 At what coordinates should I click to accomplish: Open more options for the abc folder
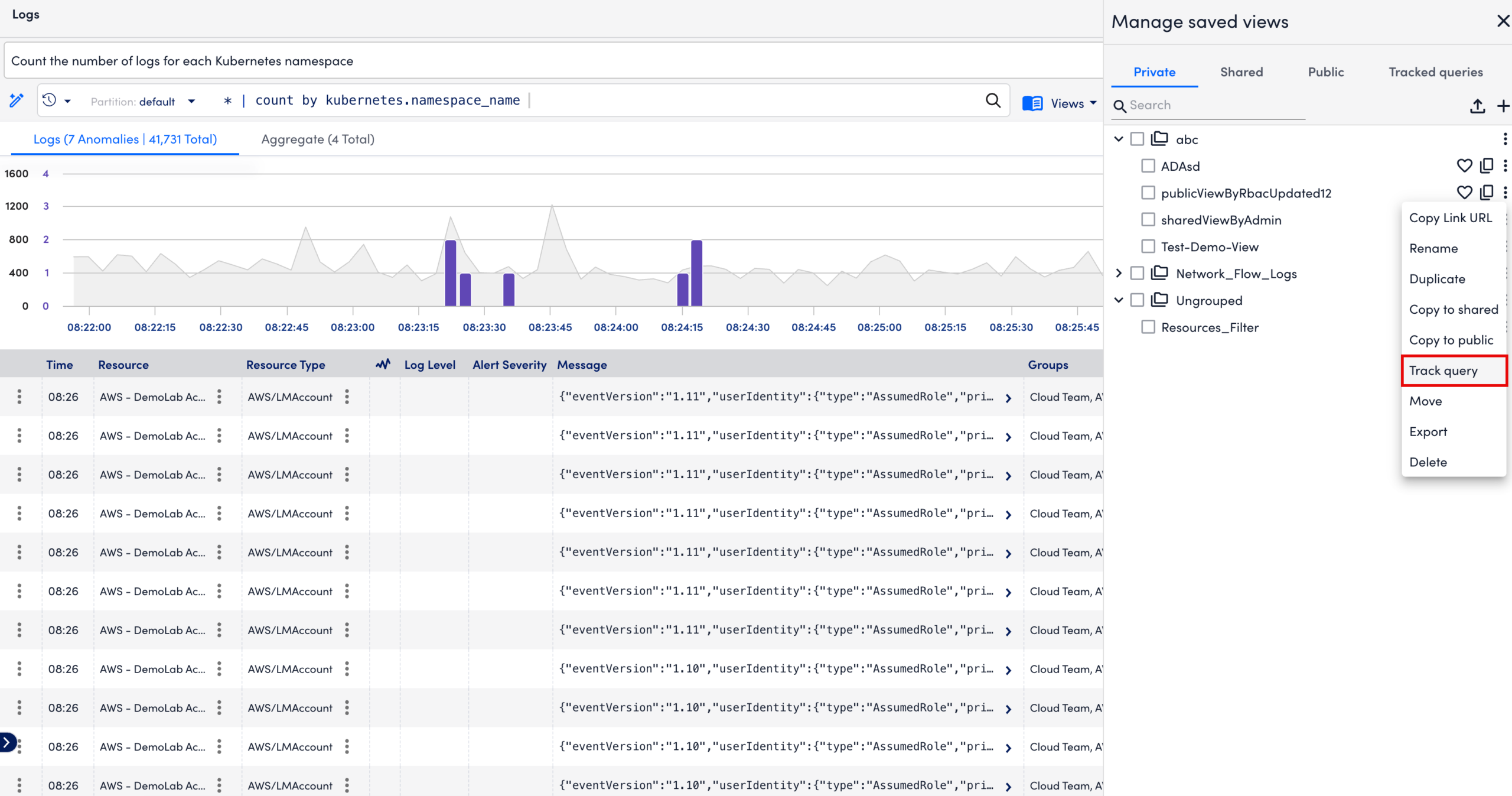(x=1505, y=139)
